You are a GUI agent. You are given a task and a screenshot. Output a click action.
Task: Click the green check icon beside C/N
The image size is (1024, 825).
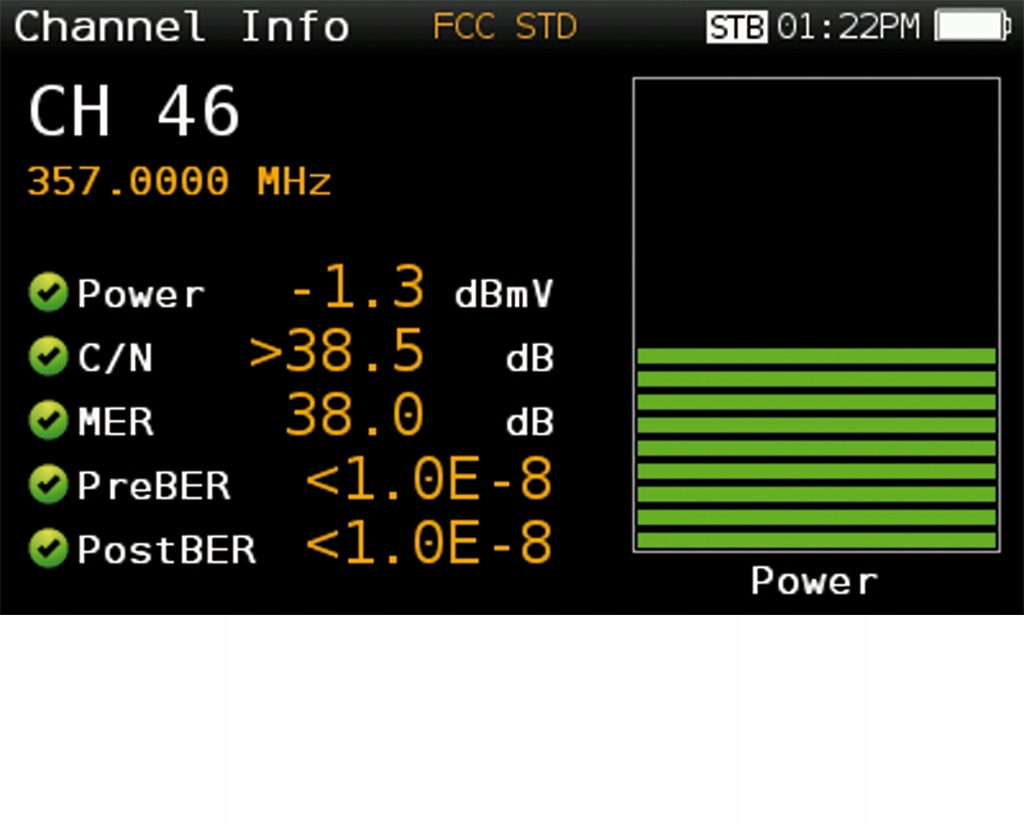click(48, 356)
